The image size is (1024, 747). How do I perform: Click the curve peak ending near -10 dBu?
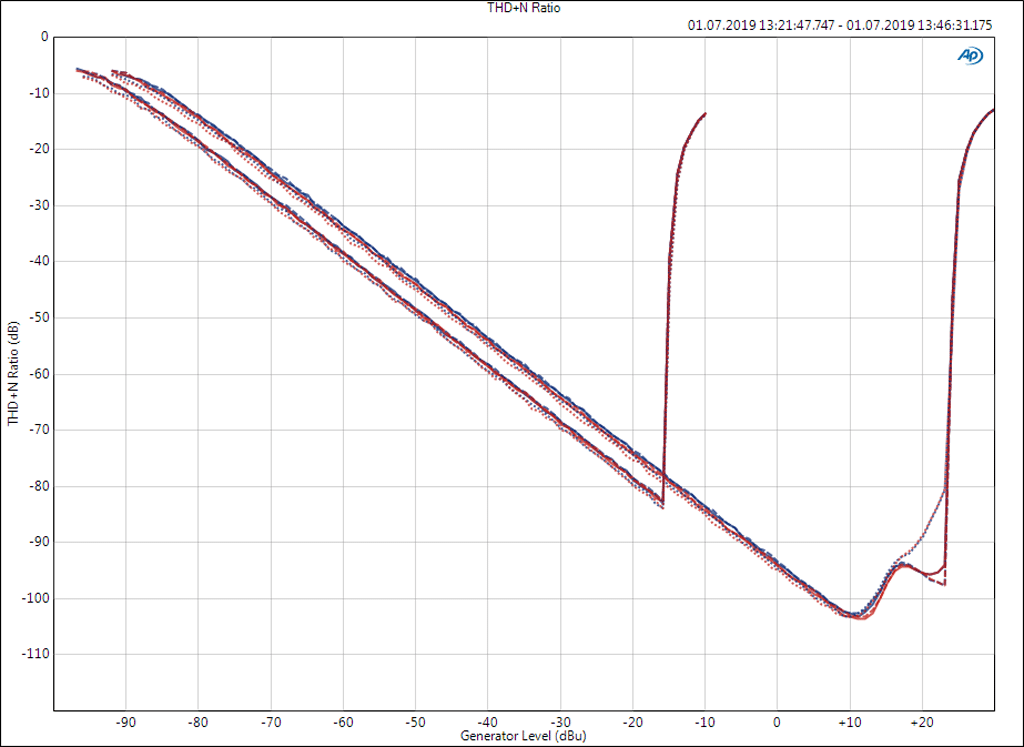[x=705, y=114]
